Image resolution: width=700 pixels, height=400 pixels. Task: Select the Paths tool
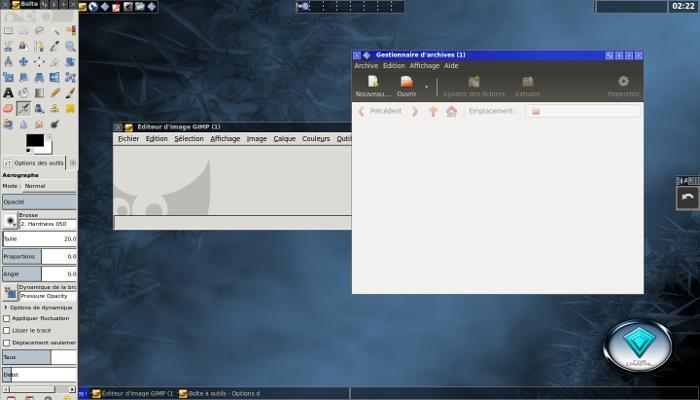pos(39,46)
